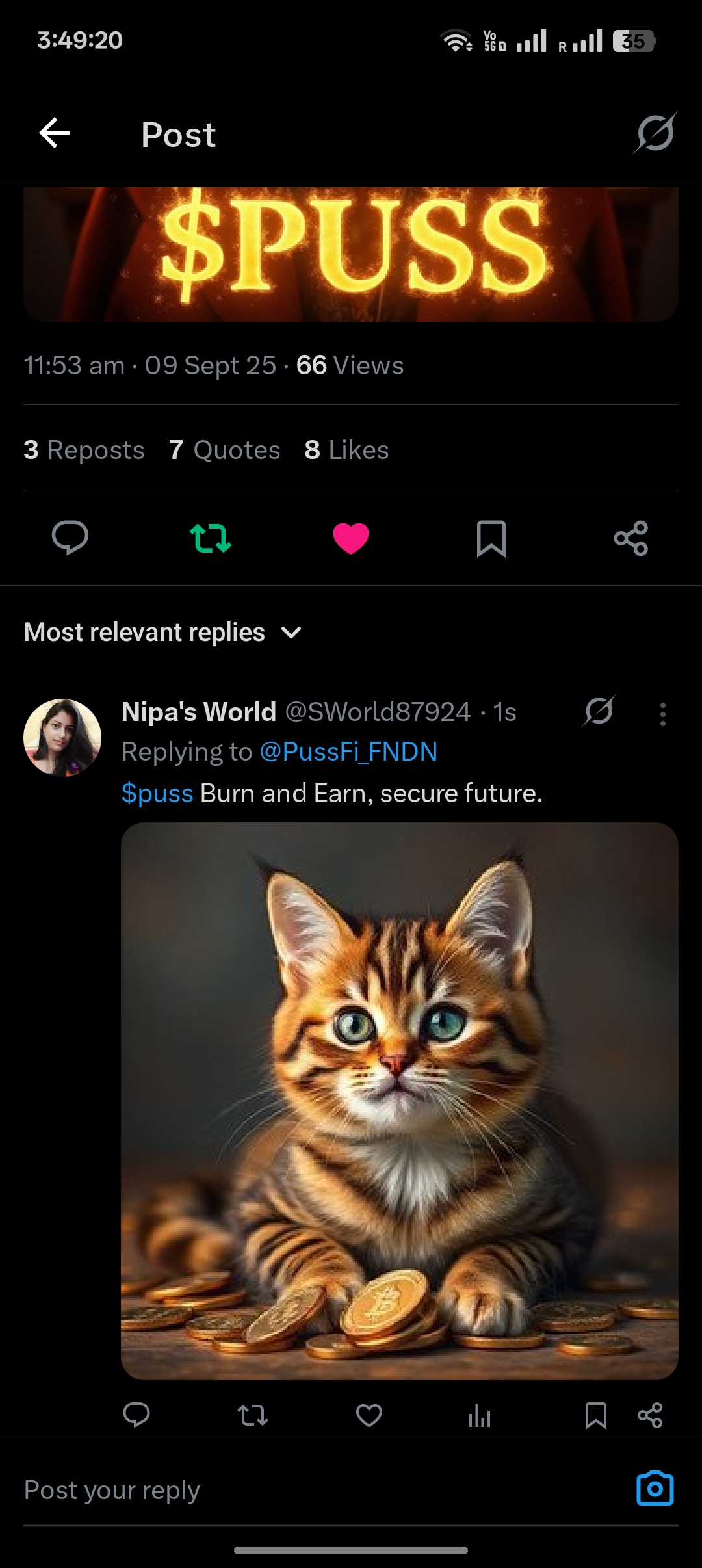Repost Nipa's World reply
702x1568 pixels.
click(253, 1415)
